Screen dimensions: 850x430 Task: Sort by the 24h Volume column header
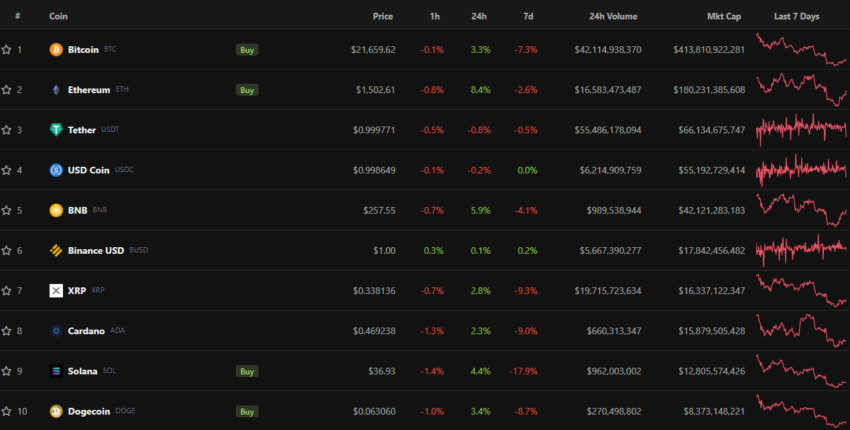tap(613, 16)
